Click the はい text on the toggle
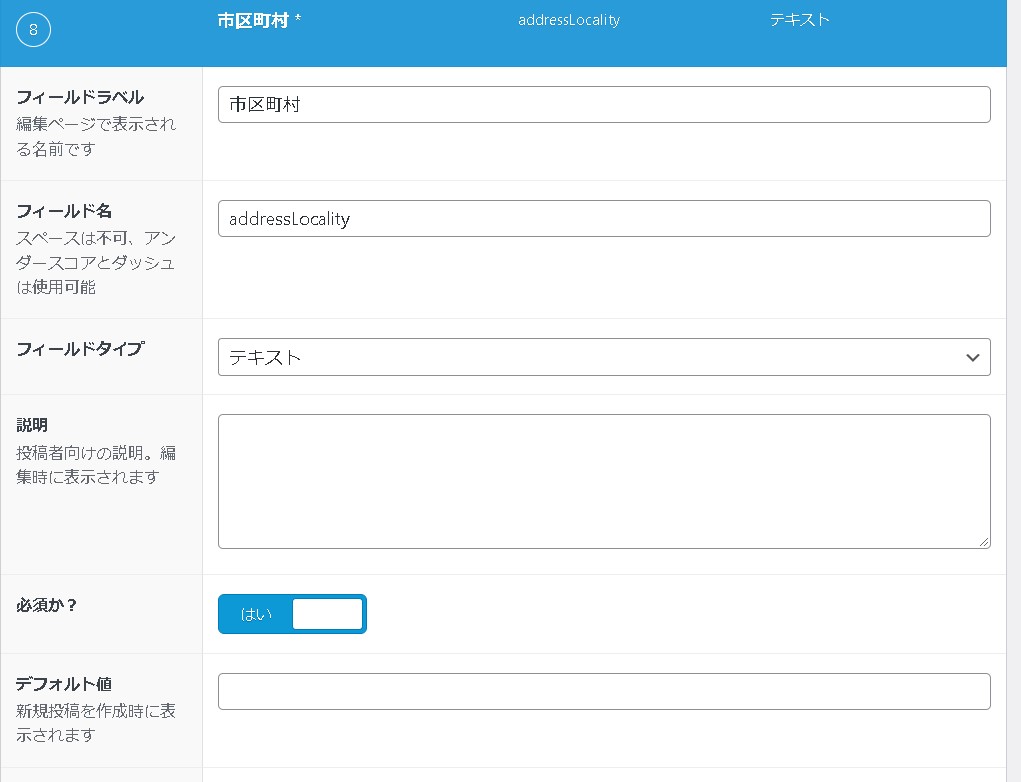1021x782 pixels. pos(256,614)
